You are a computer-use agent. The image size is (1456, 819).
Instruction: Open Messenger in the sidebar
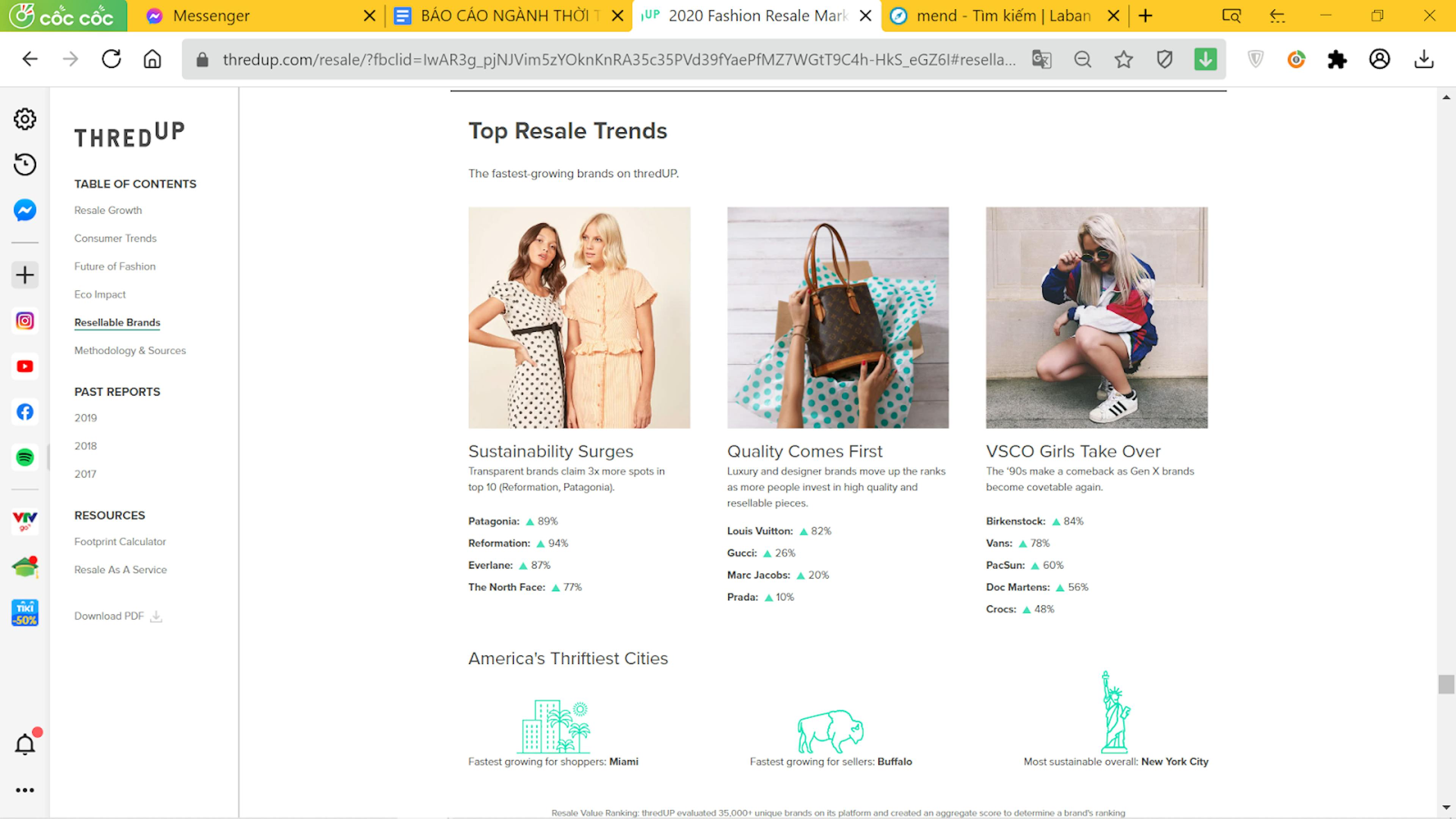tap(25, 210)
